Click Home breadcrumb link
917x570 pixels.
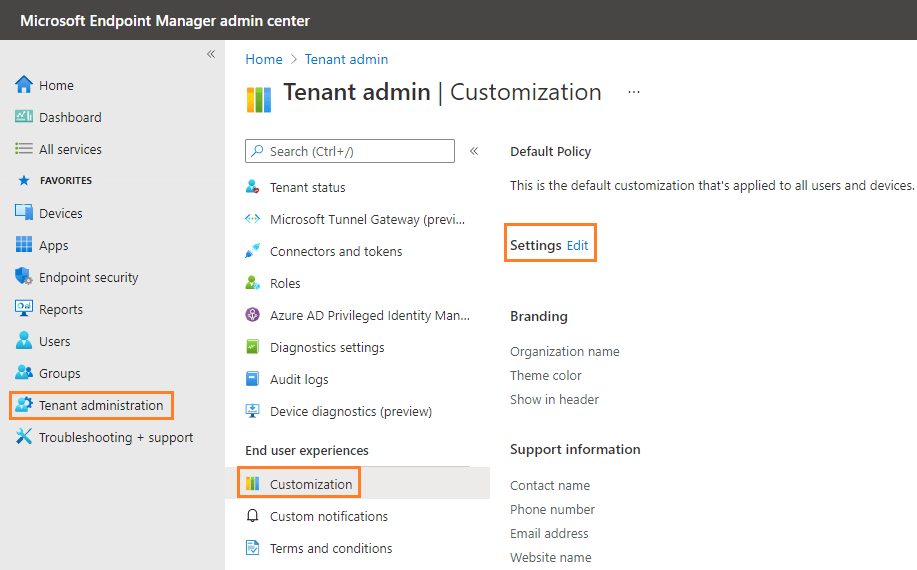264,59
